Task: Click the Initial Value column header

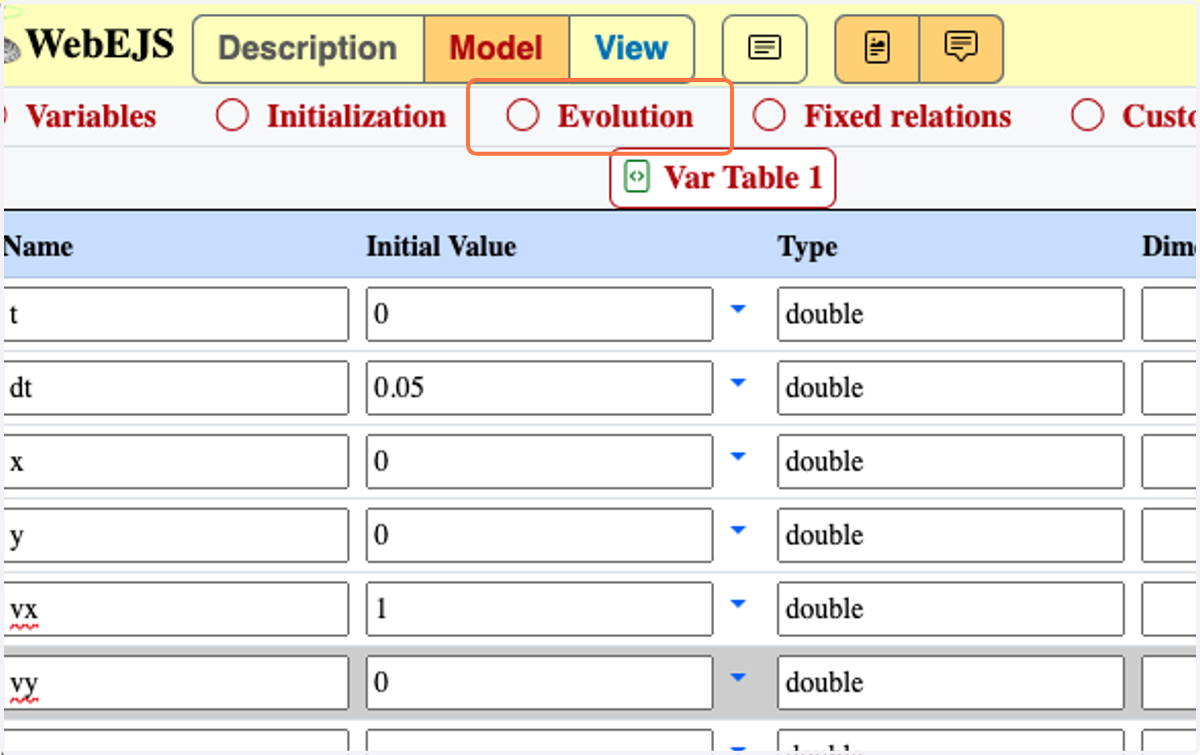Action: pos(441,246)
